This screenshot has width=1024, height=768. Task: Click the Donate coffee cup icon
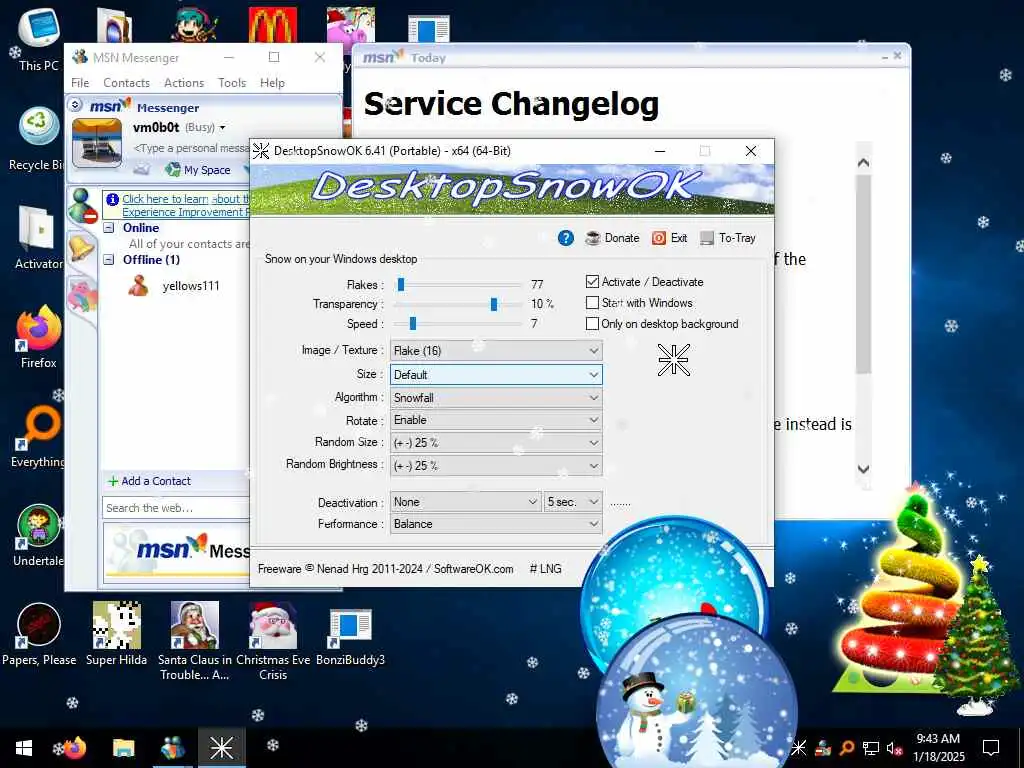(593, 238)
